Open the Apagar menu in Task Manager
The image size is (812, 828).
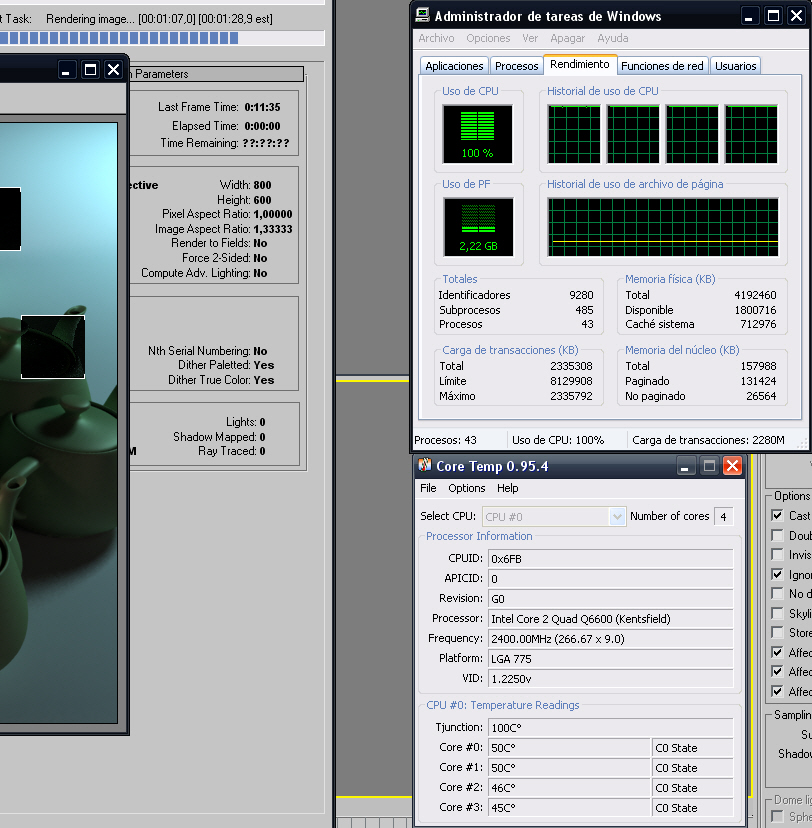(567, 38)
